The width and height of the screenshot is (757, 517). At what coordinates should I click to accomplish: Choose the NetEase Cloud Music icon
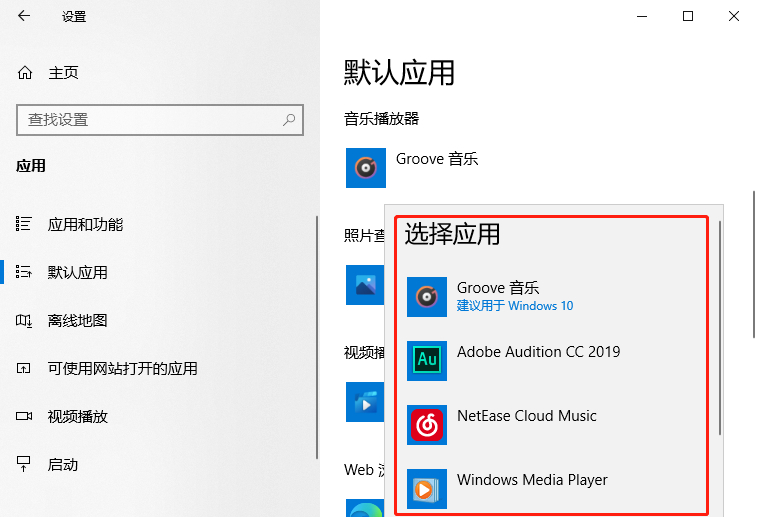tap(427, 425)
